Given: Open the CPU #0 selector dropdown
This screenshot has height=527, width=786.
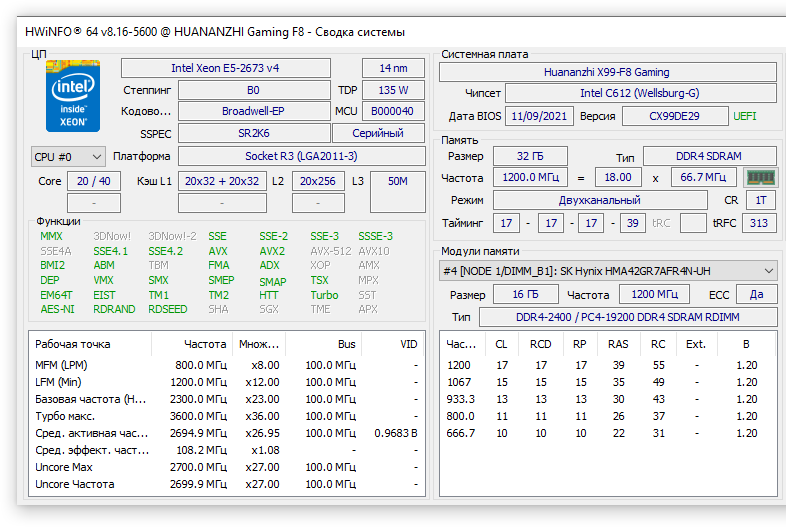Looking at the screenshot, I should 68,157.
